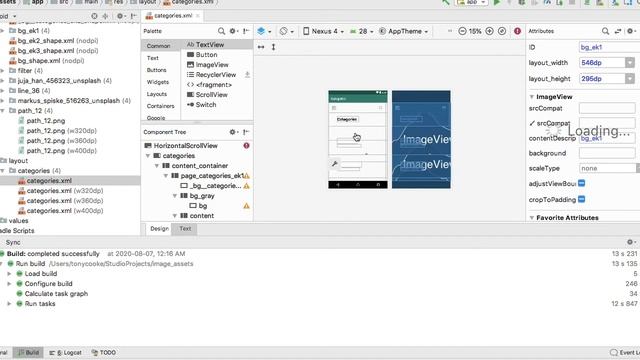640x360 pixels.
Task: Toggle view all attributes arrows icon
Action: click(x=618, y=31)
